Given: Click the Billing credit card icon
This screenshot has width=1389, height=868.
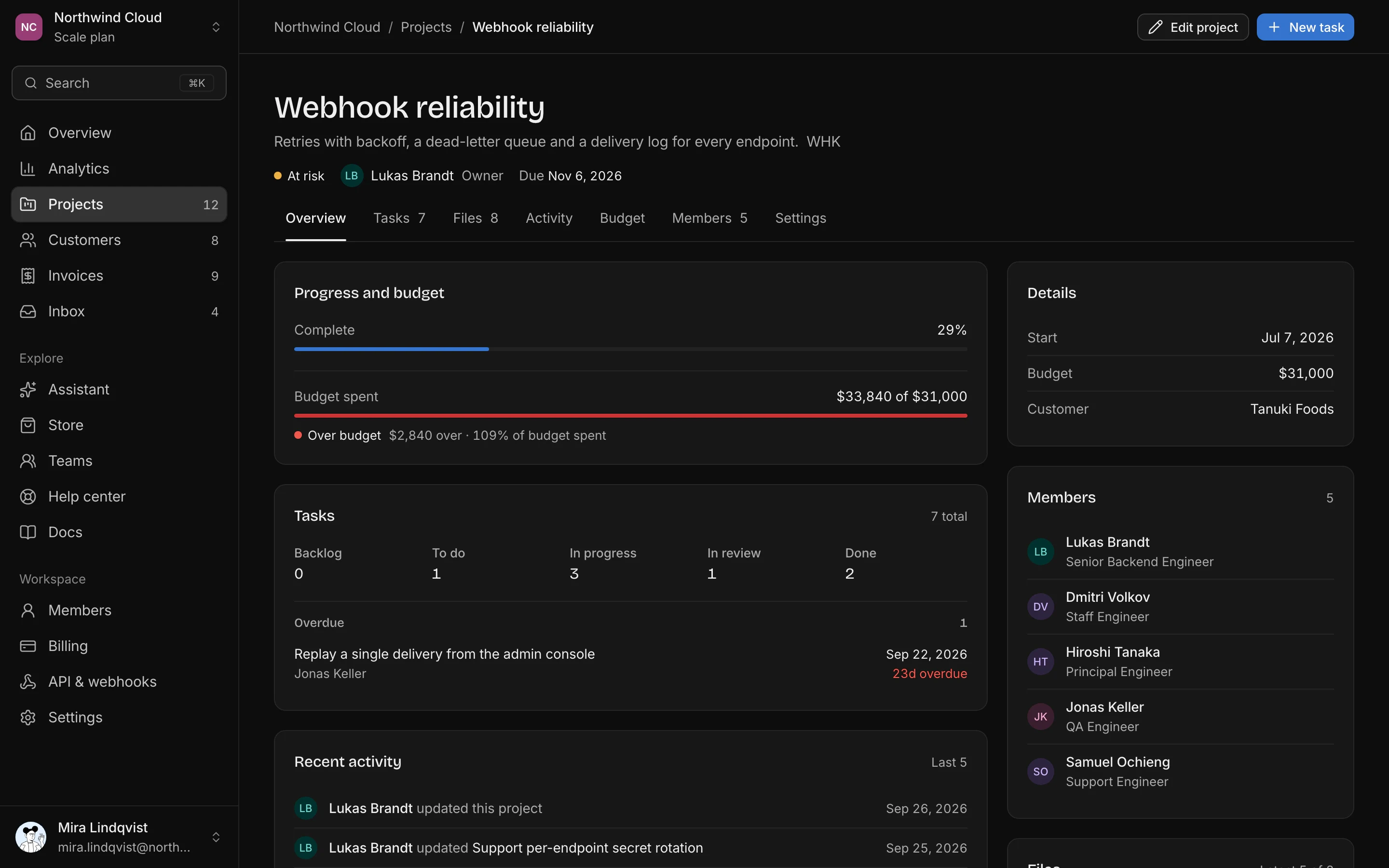Looking at the screenshot, I should pyautogui.click(x=27, y=646).
